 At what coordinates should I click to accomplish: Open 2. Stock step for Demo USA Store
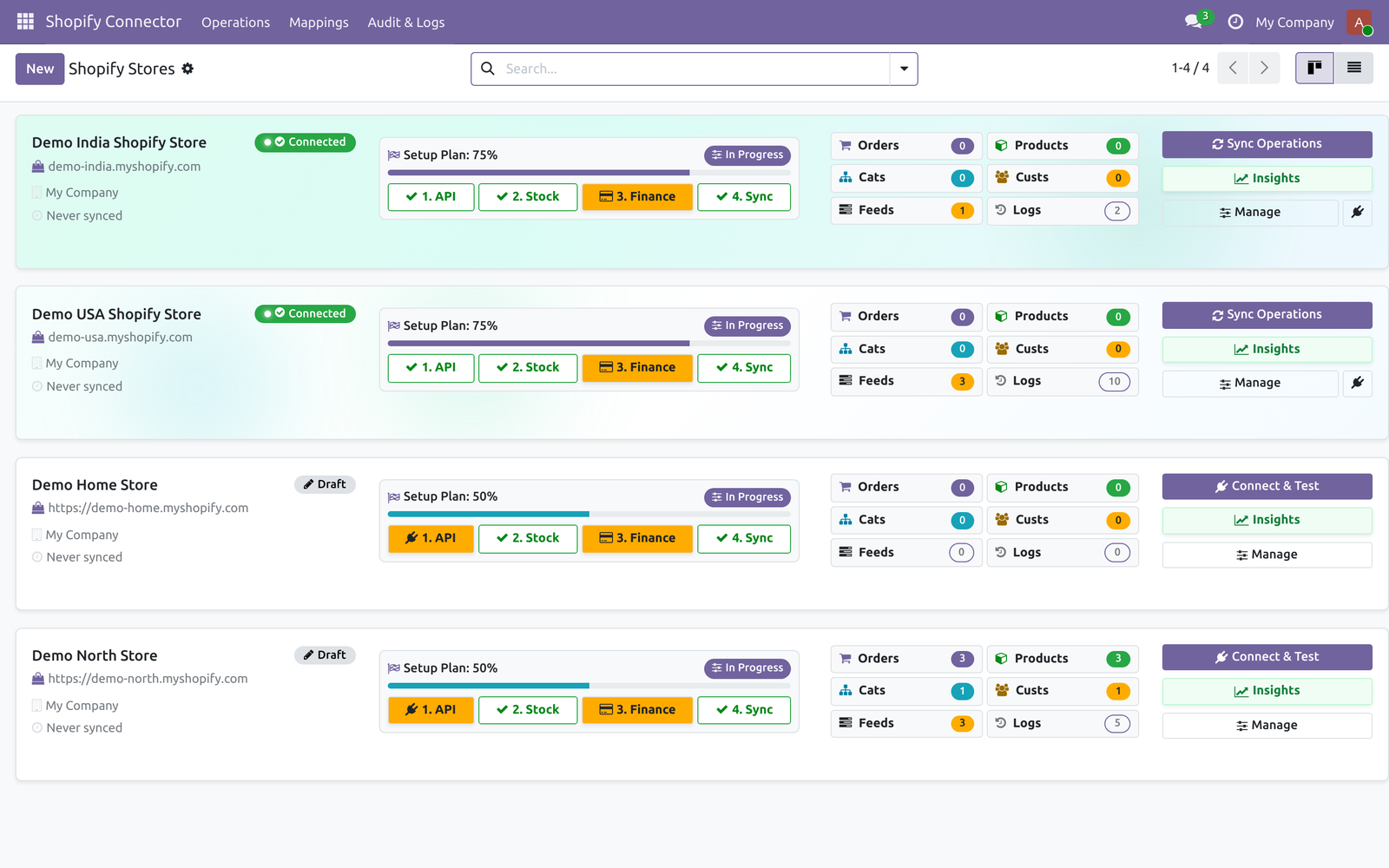click(x=528, y=368)
